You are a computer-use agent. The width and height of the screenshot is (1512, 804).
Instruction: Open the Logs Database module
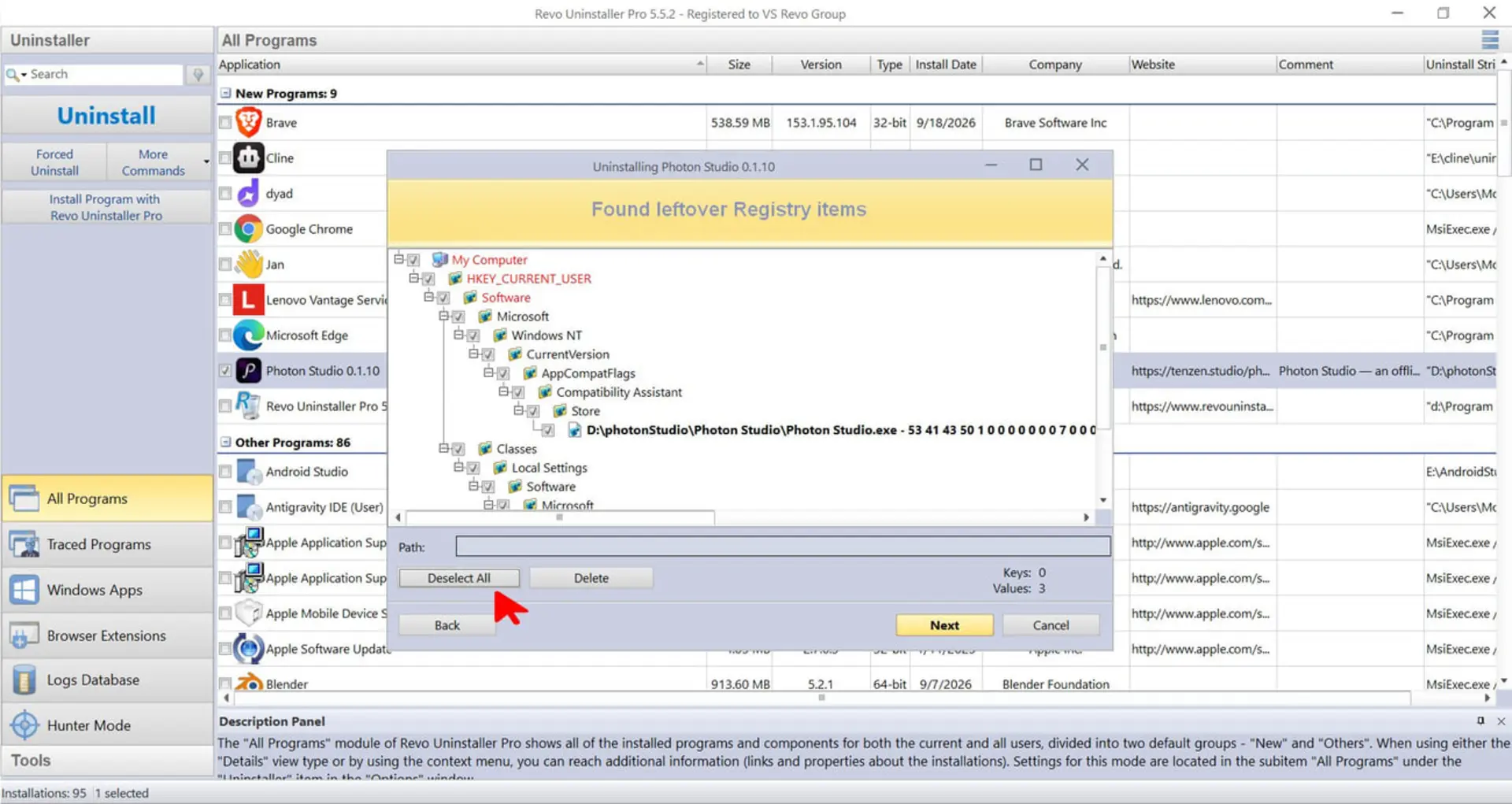point(107,680)
